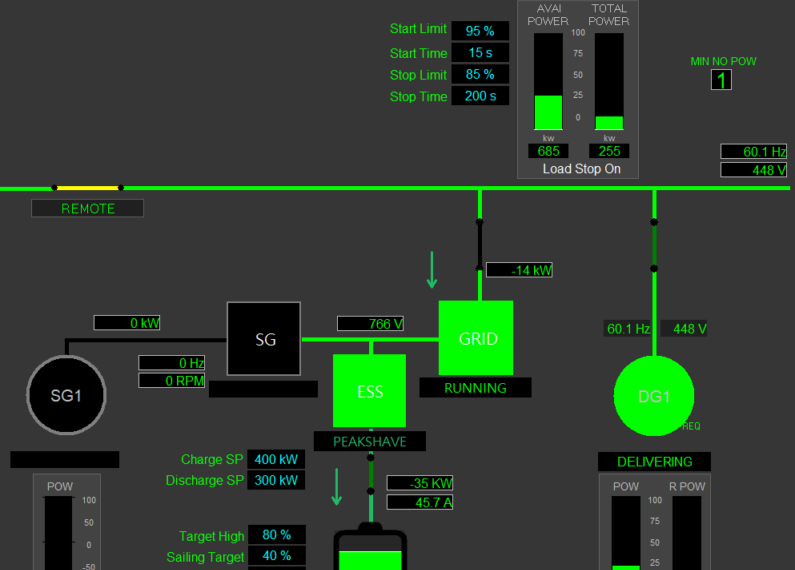Click the arrow icon beside GRID feeder
795x570 pixels.
point(432,270)
